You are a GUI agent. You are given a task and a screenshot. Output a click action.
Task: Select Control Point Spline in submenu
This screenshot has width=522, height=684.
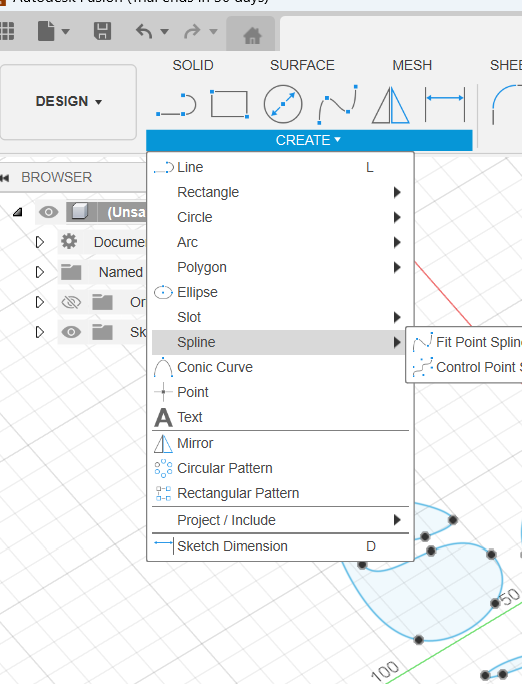pyautogui.click(x=467, y=367)
